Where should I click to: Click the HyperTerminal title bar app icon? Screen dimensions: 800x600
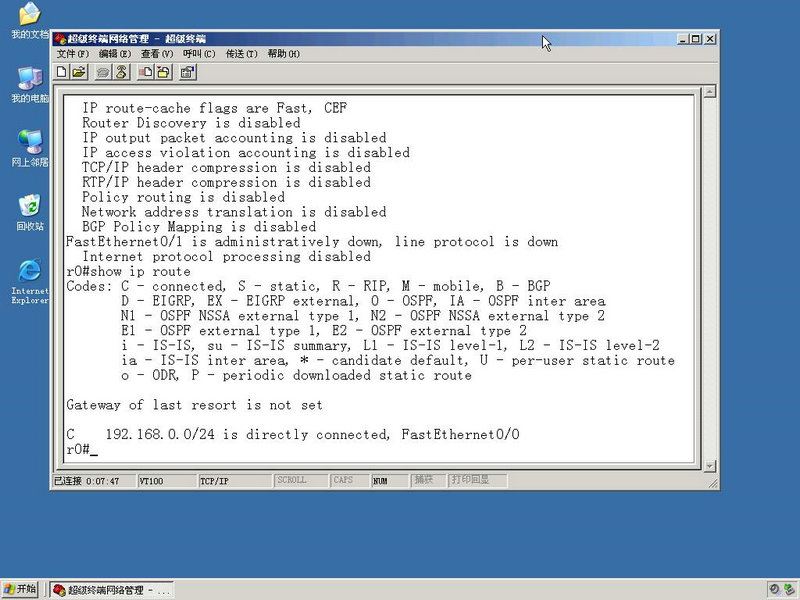pyautogui.click(x=60, y=39)
